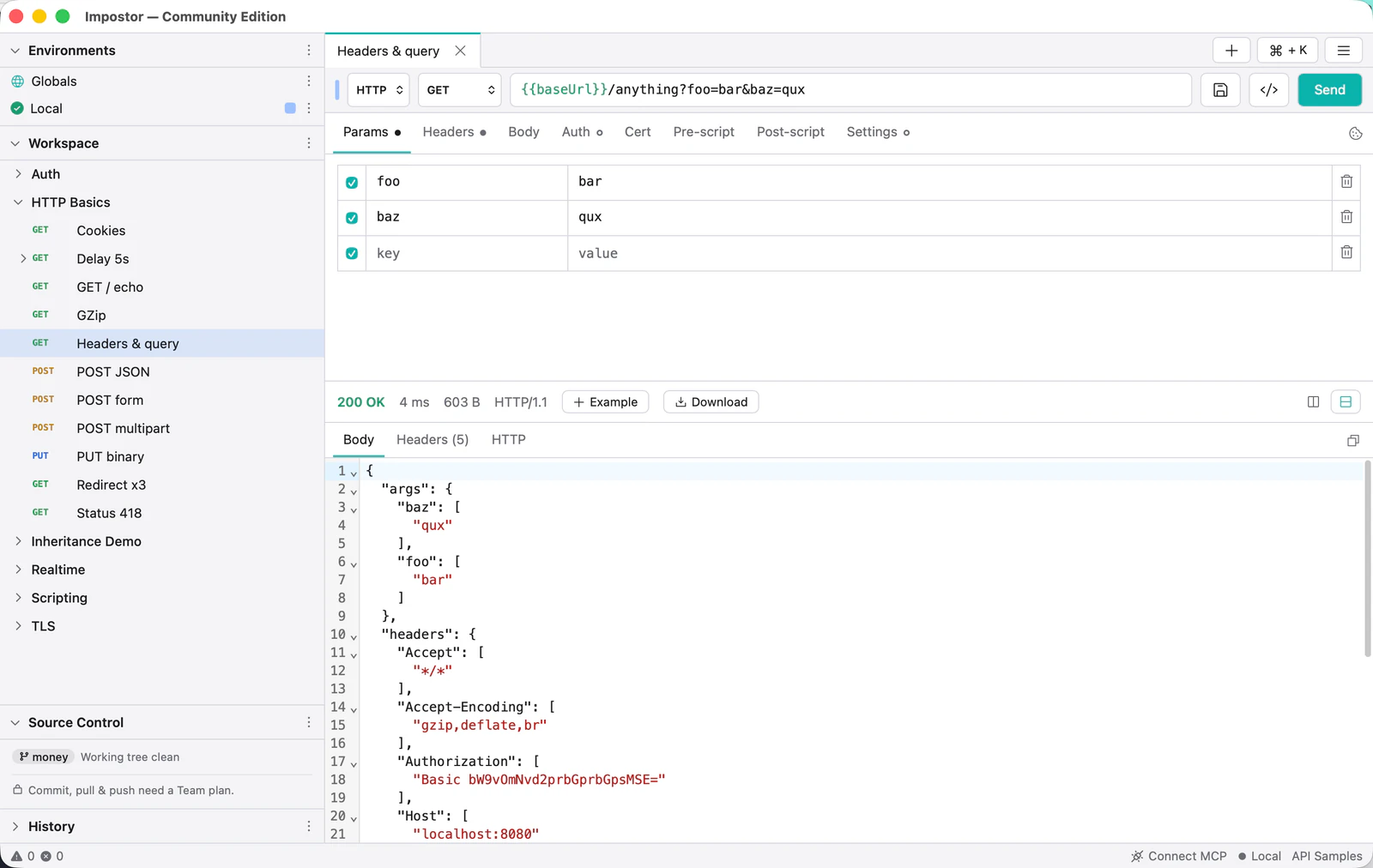Click the save request icon
The image size is (1373, 868).
point(1220,90)
